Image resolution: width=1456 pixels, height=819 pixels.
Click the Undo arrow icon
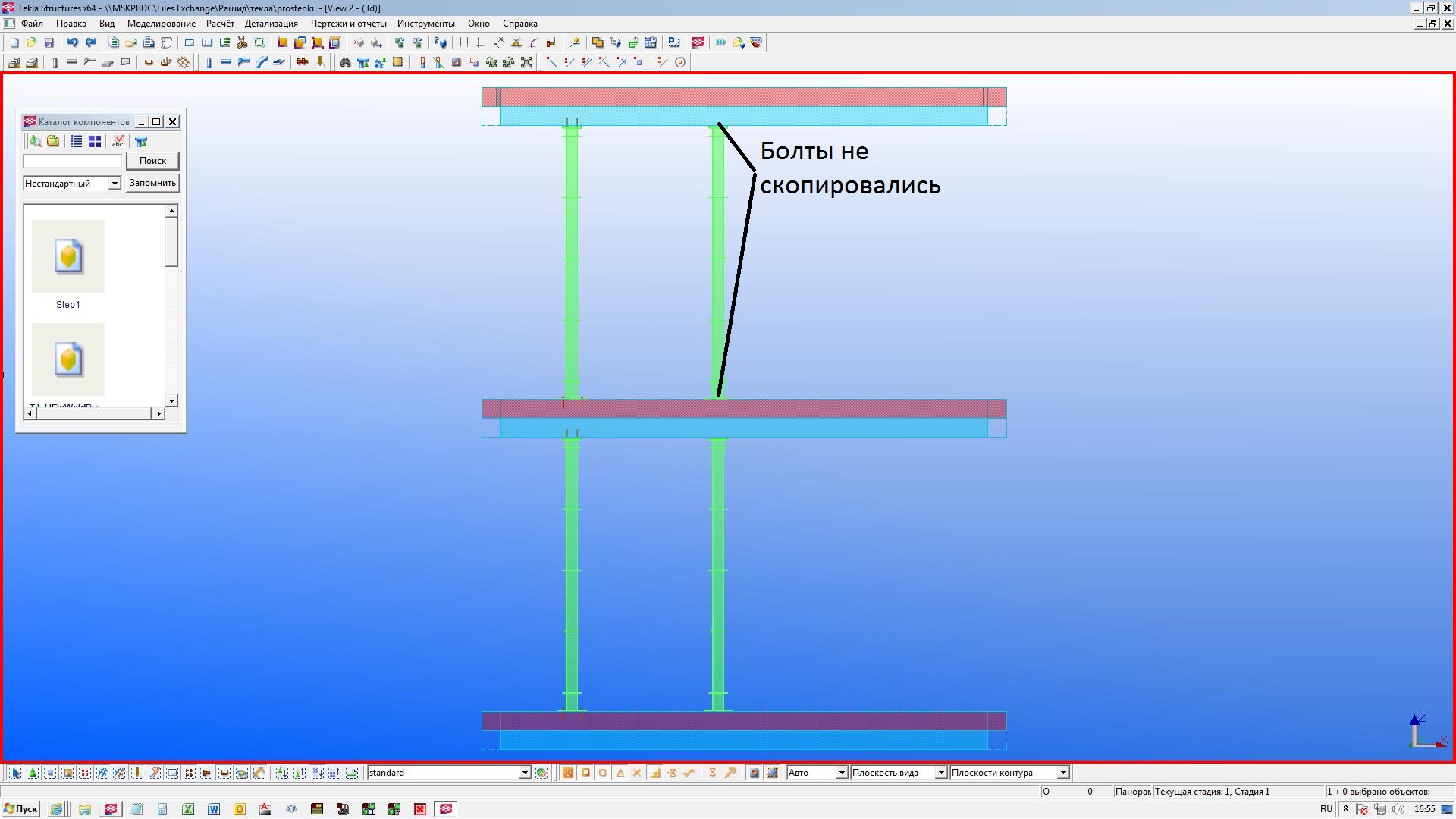[x=72, y=43]
